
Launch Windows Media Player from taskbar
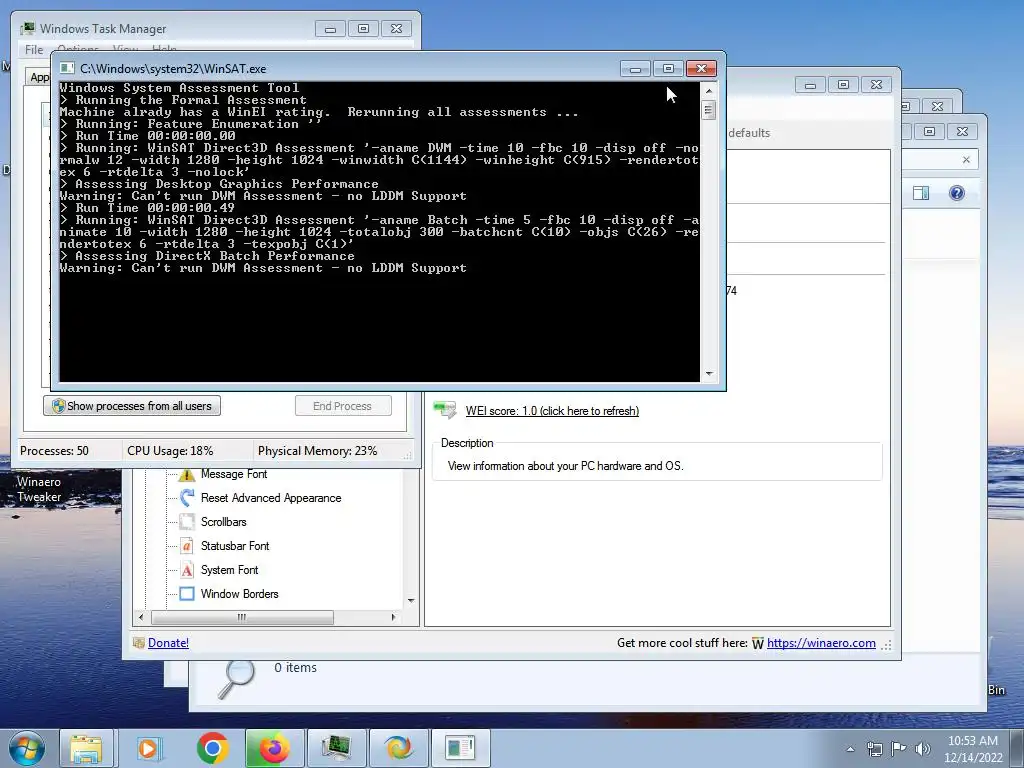coord(149,748)
